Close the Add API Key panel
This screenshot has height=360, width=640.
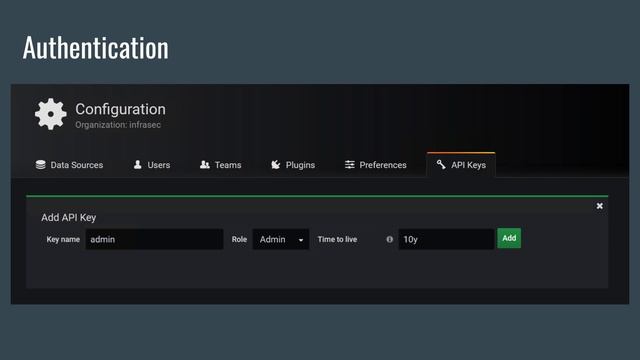pyautogui.click(x=600, y=206)
